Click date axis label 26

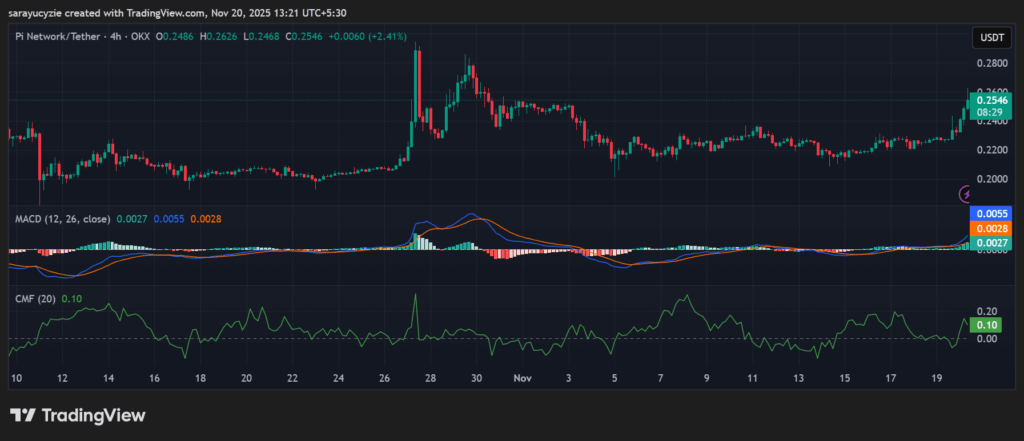click(385, 378)
